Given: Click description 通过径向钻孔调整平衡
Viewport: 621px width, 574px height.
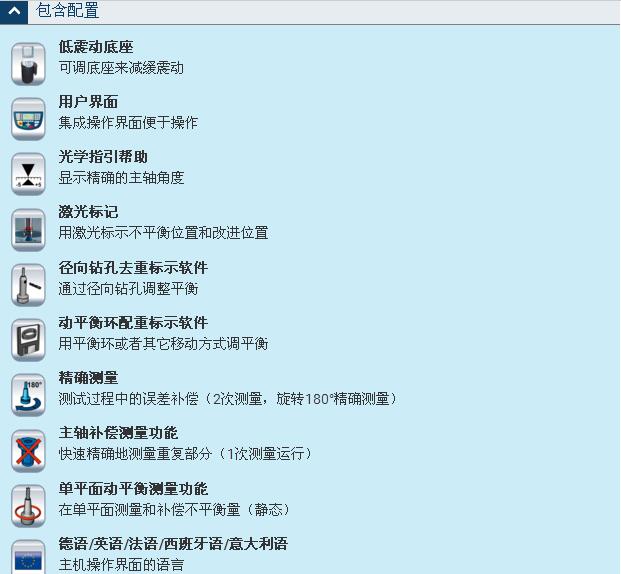Looking at the screenshot, I should 128,288.
